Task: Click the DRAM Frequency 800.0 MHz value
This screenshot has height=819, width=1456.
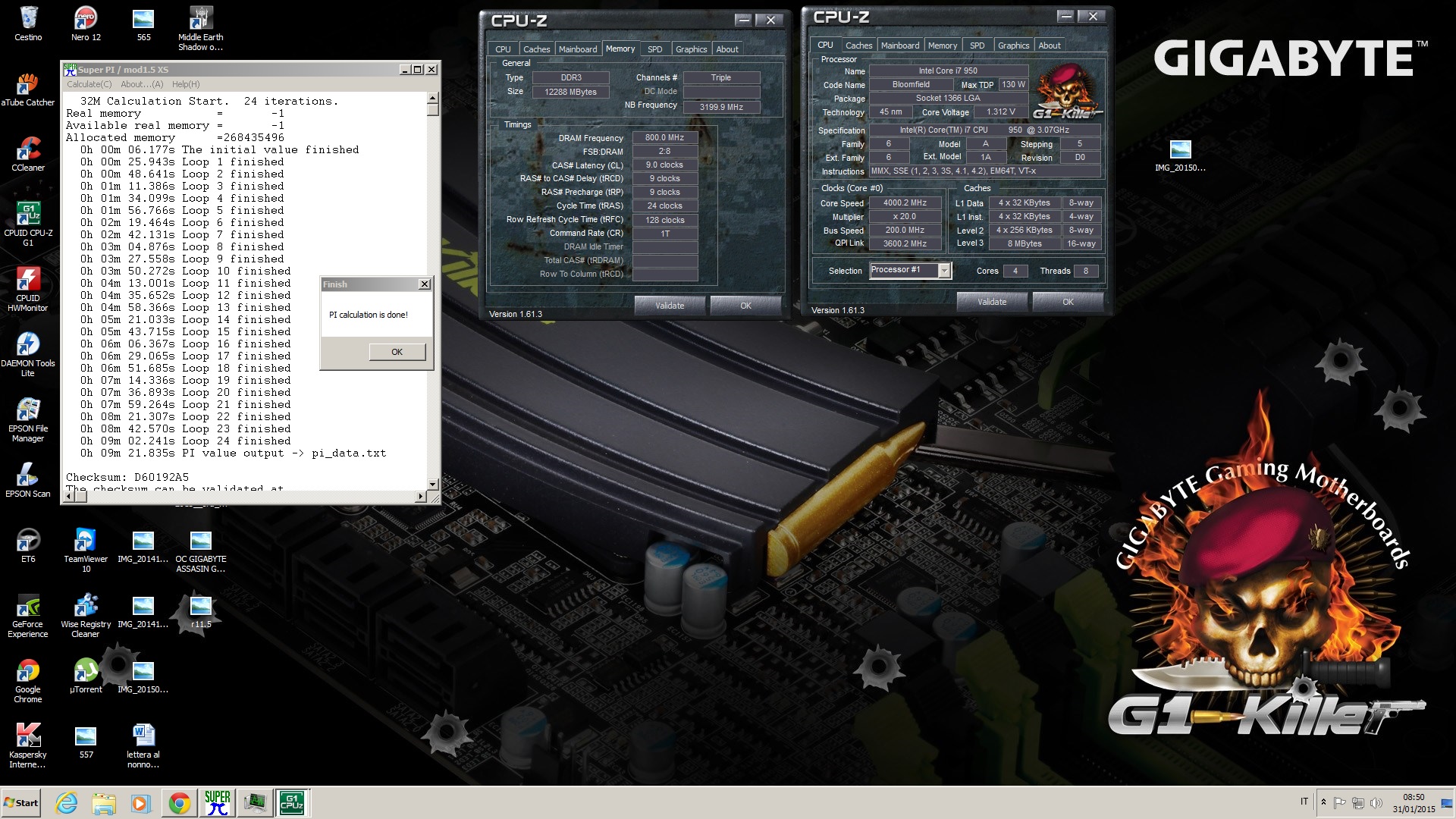Action: (x=664, y=138)
